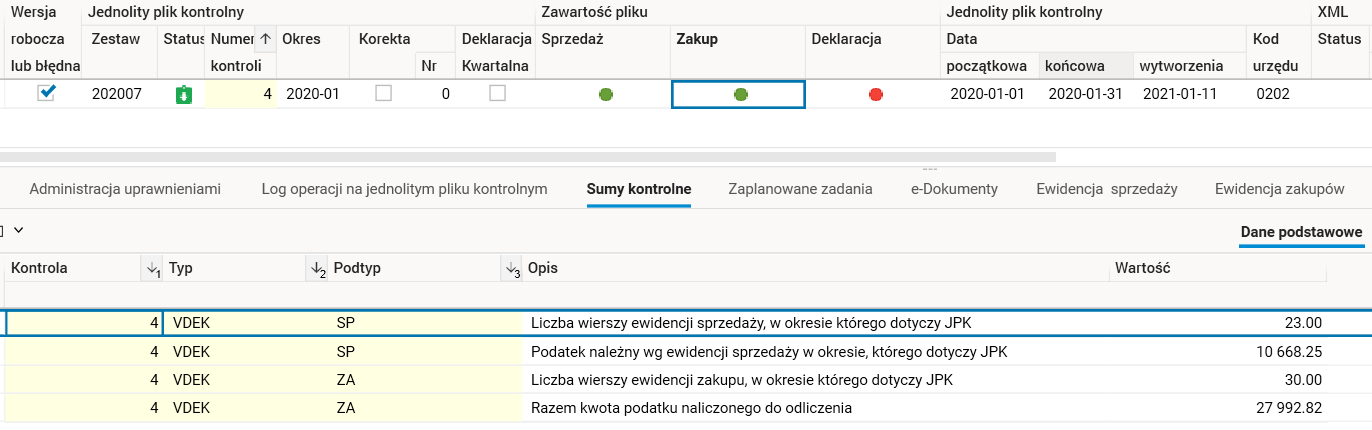The width and height of the screenshot is (1372, 430).
Task: Click the red Deklaracja status dot
Action: click(x=876, y=94)
